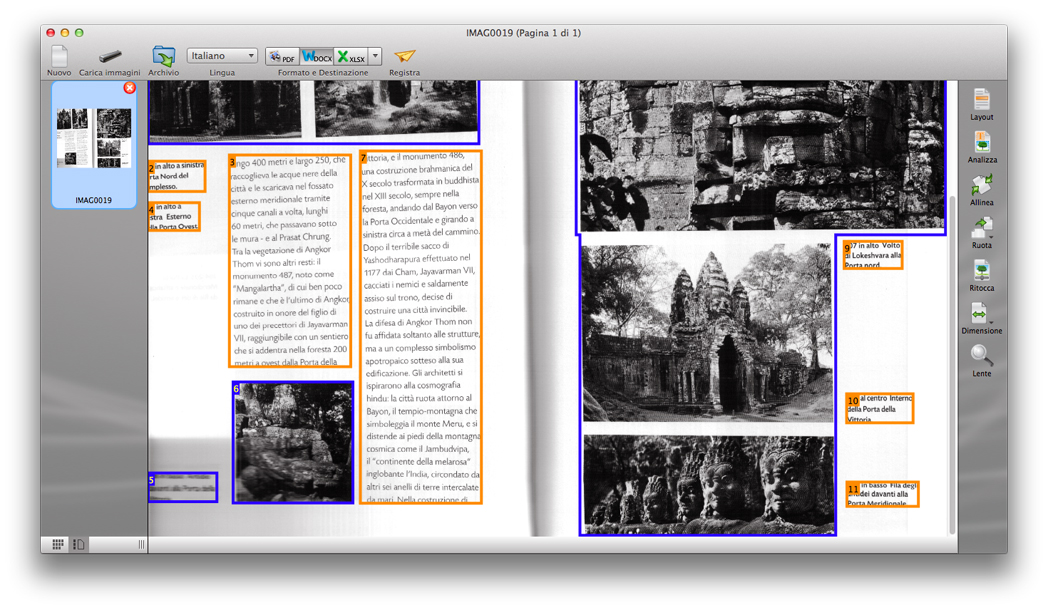
Task: Click the Carica immagini scanner icon
Action: 110,56
